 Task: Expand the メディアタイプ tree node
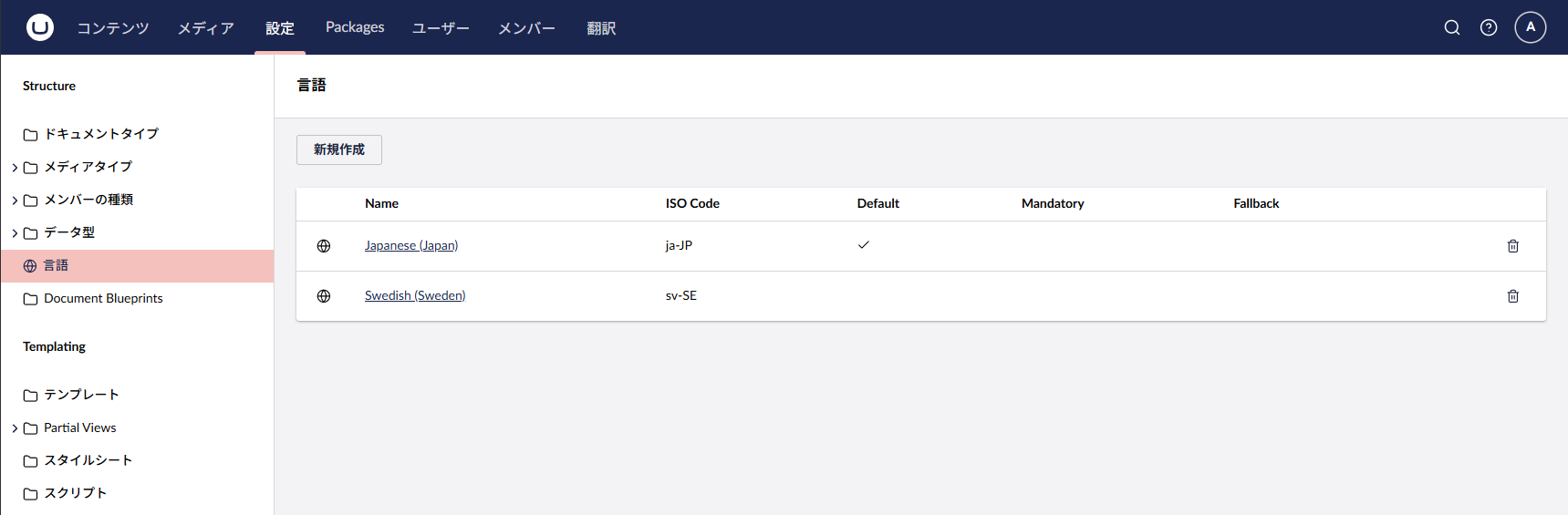click(x=15, y=168)
